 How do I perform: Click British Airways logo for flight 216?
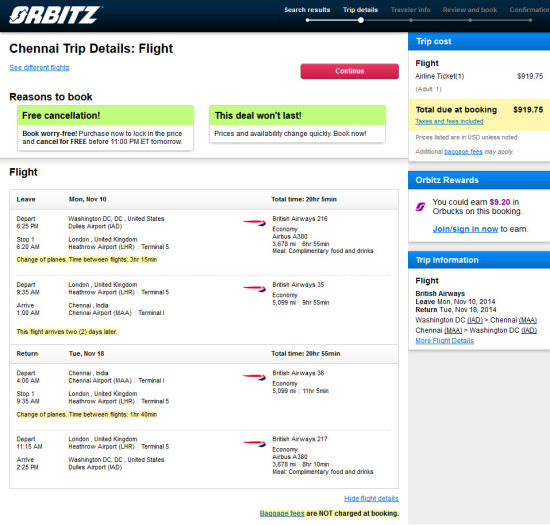pos(254,222)
